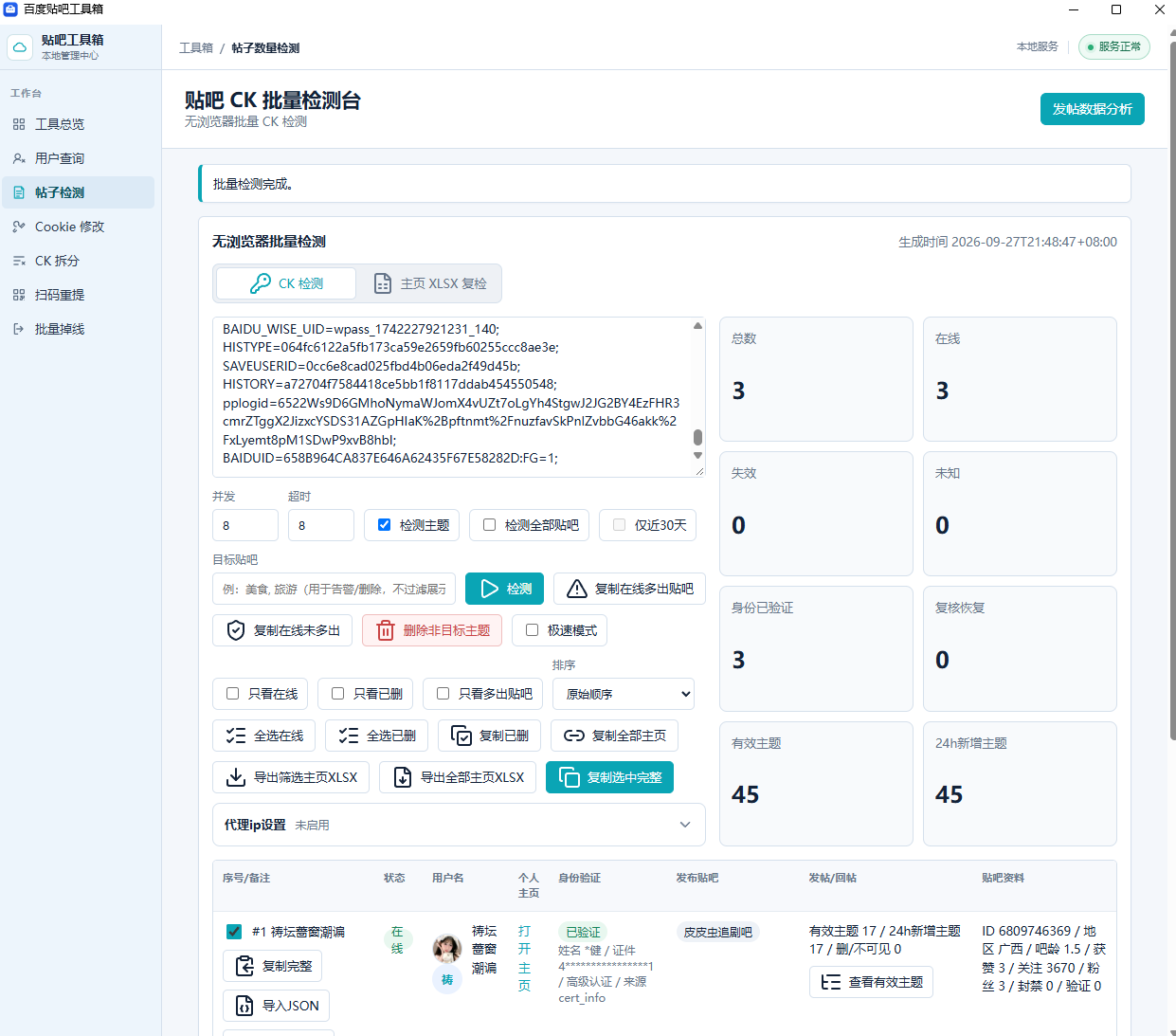The width and height of the screenshot is (1176, 1036).
Task: Click the main page vertical scrollbar
Action: tap(1172, 389)
